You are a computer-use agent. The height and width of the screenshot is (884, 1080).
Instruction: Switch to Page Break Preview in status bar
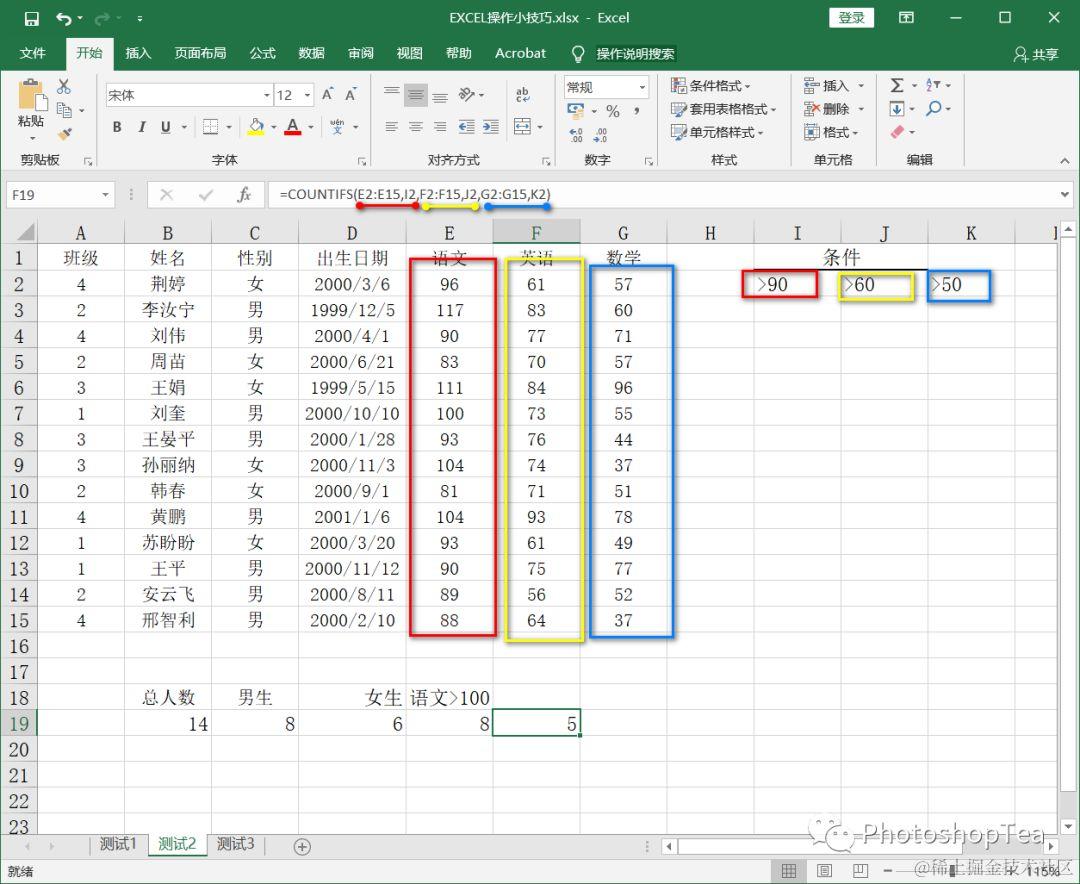tap(860, 871)
